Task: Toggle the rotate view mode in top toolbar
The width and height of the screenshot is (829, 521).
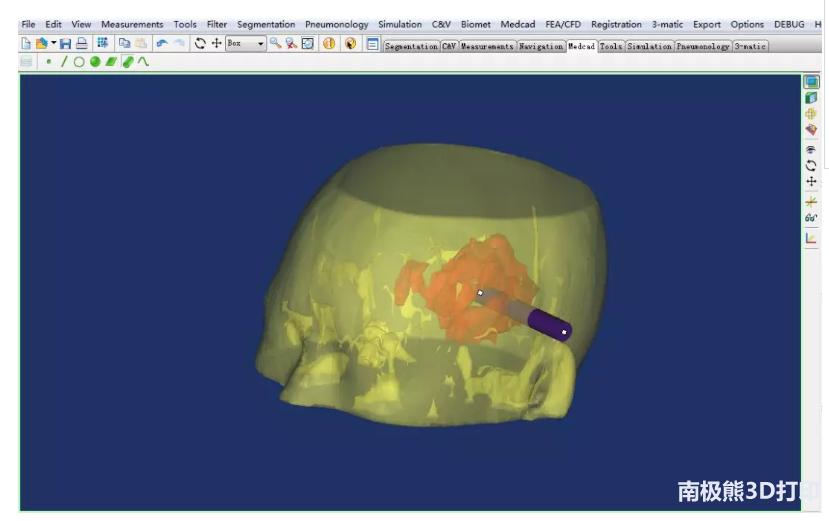Action: point(200,44)
